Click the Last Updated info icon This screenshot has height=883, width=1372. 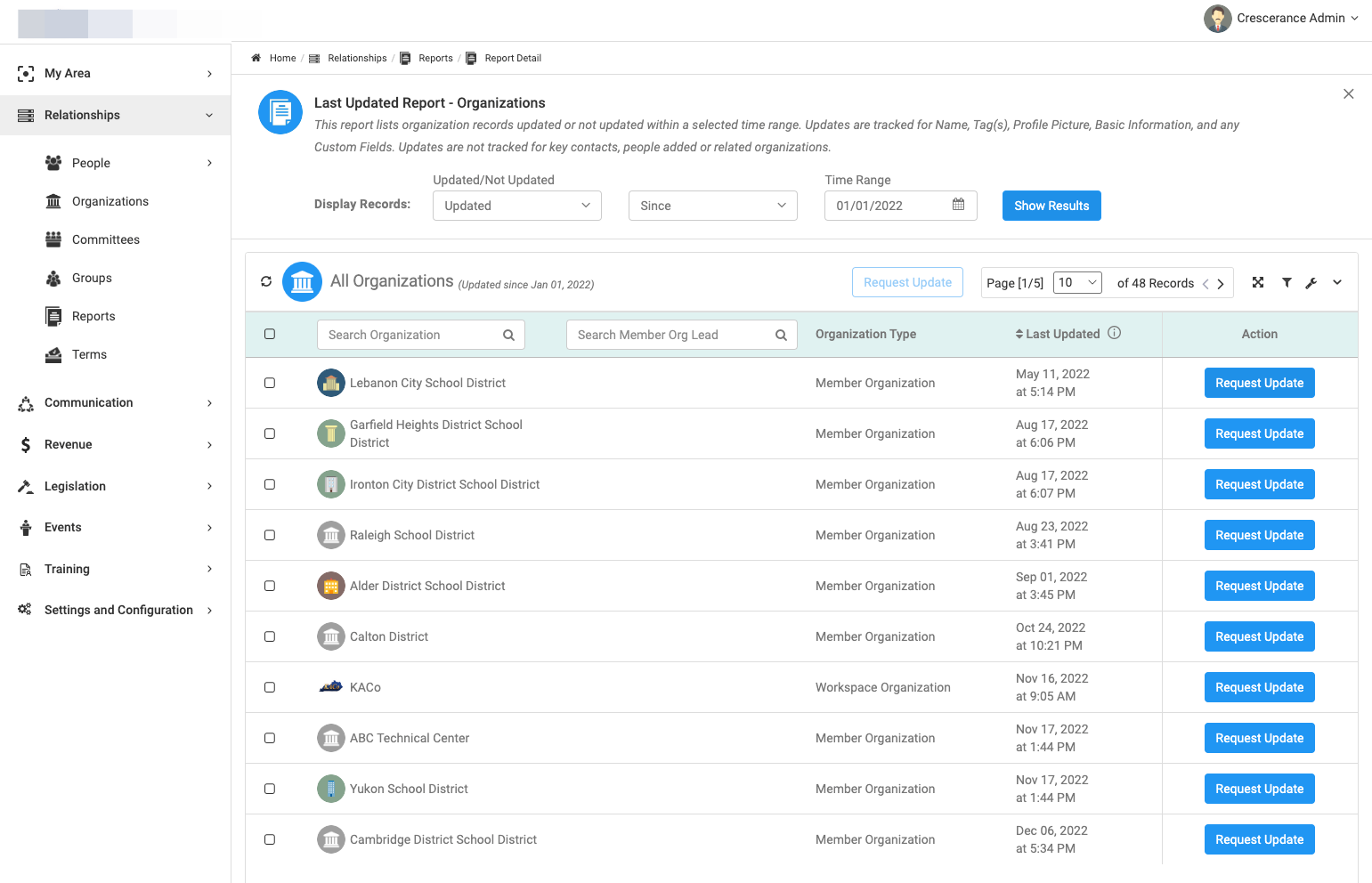point(1115,333)
